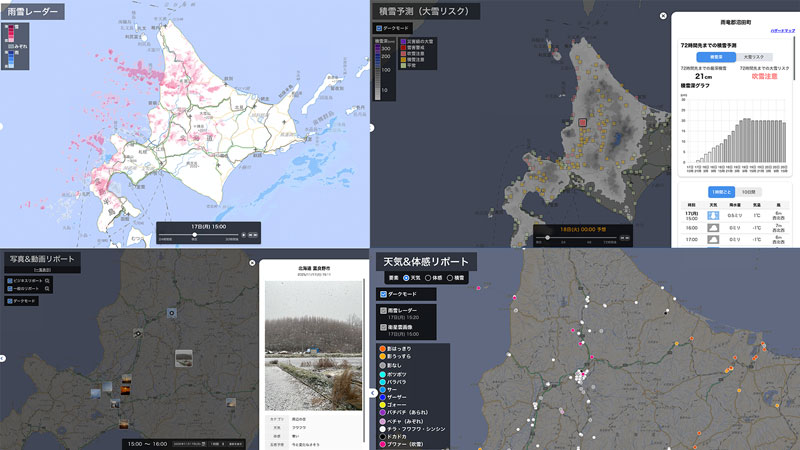The image size is (800, 450).
Task: Select the 体感 radio button
Action: 428,277
